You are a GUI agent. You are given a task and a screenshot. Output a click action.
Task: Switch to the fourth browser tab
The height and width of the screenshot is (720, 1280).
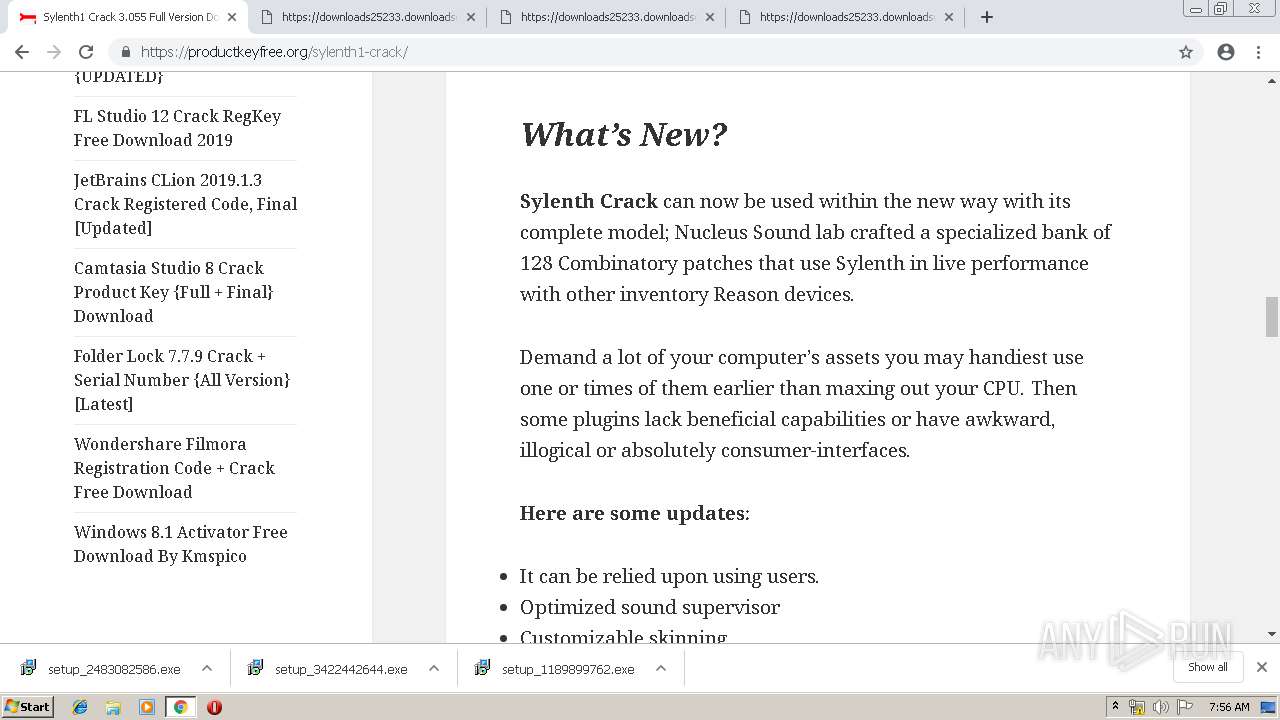coord(845,17)
